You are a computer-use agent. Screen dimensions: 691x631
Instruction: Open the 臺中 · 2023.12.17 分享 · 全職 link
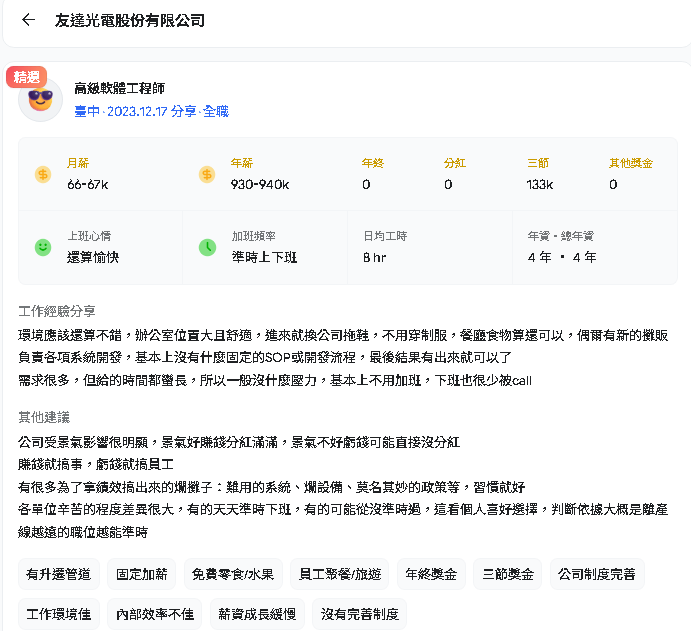(152, 111)
